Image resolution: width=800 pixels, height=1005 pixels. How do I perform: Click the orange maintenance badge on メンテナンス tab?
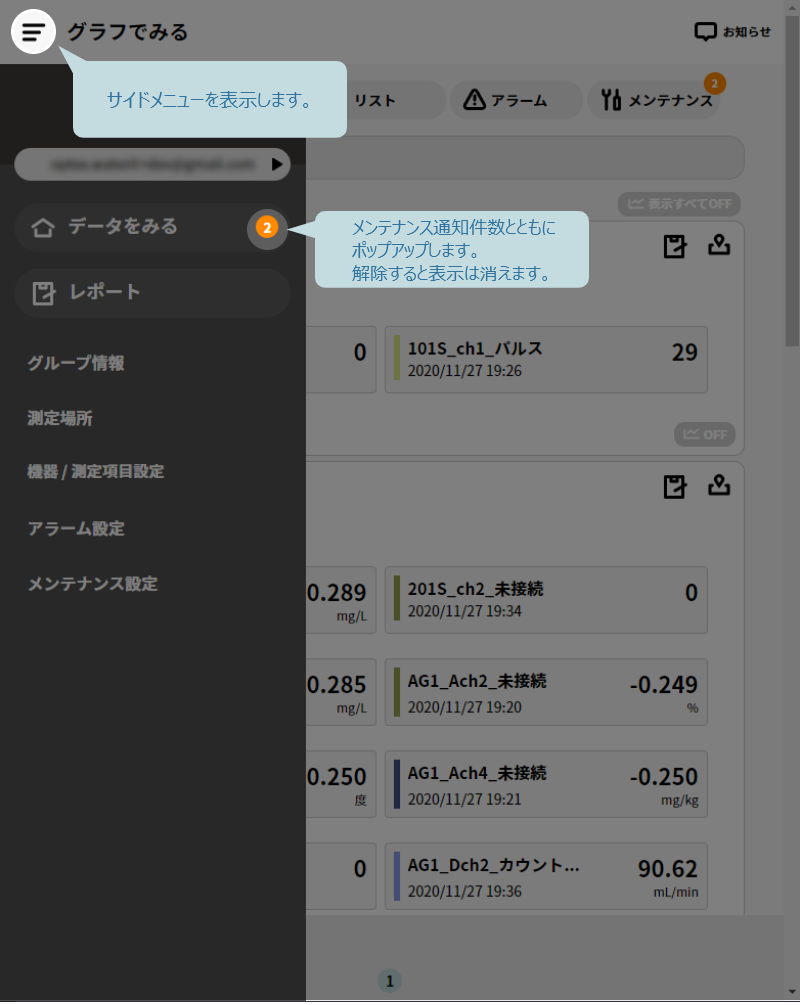coord(715,84)
